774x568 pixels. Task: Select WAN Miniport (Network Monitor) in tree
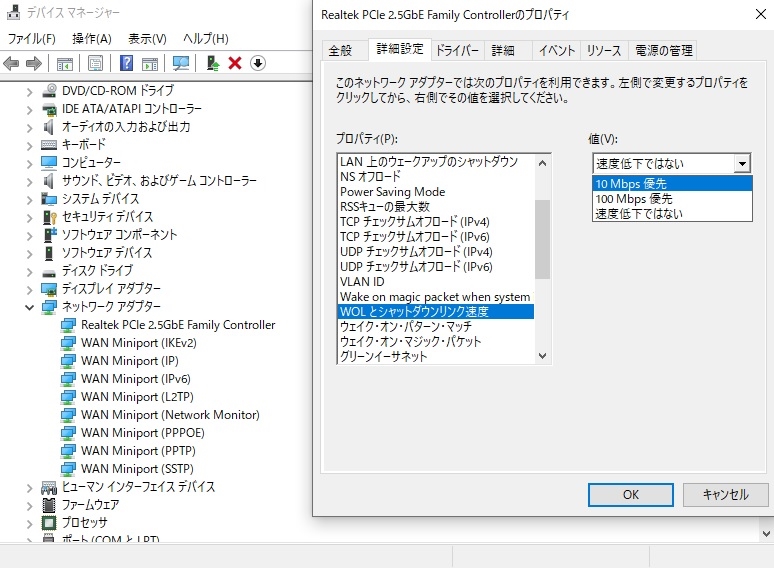pos(170,415)
